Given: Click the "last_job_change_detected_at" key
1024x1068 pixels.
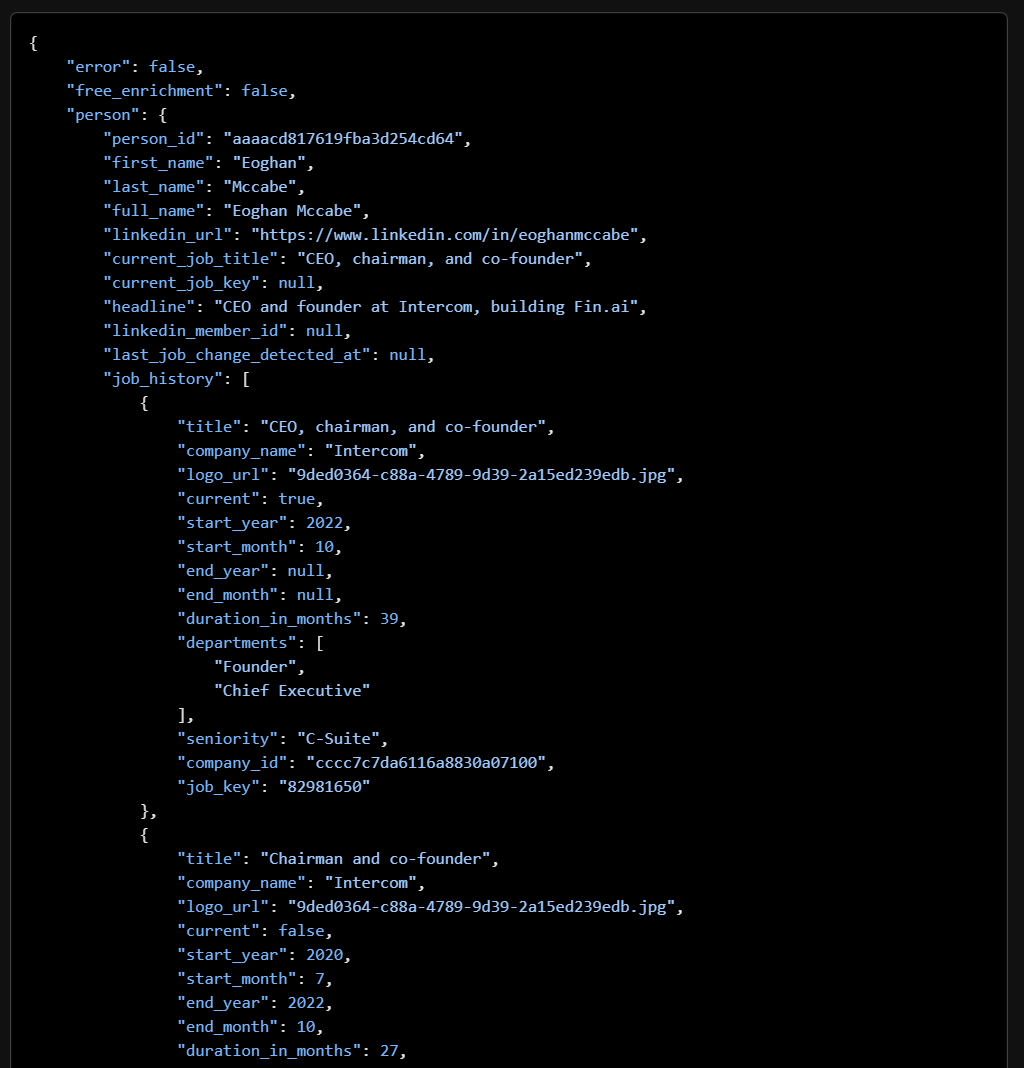Looking at the screenshot, I should [x=236, y=355].
